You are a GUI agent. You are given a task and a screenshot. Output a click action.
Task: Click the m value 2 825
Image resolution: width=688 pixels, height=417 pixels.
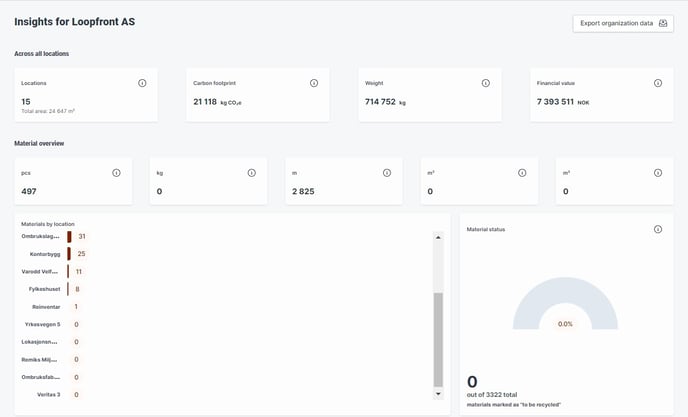(303, 191)
